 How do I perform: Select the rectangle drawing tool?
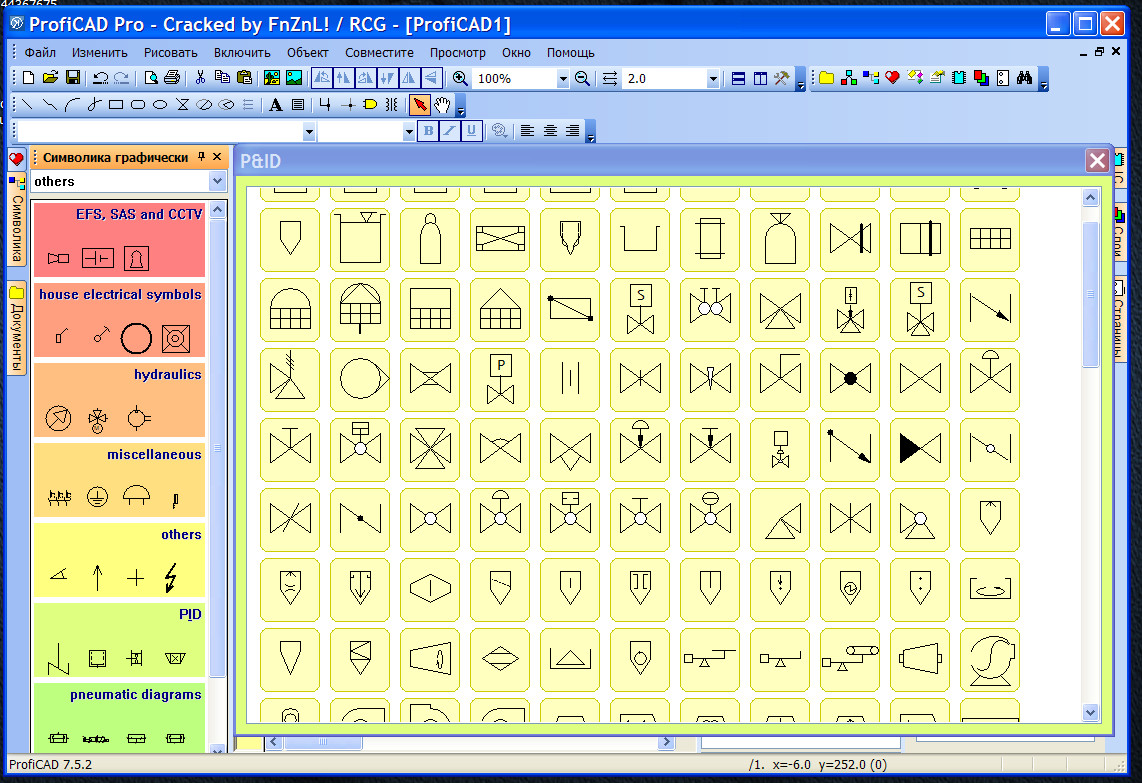115,105
